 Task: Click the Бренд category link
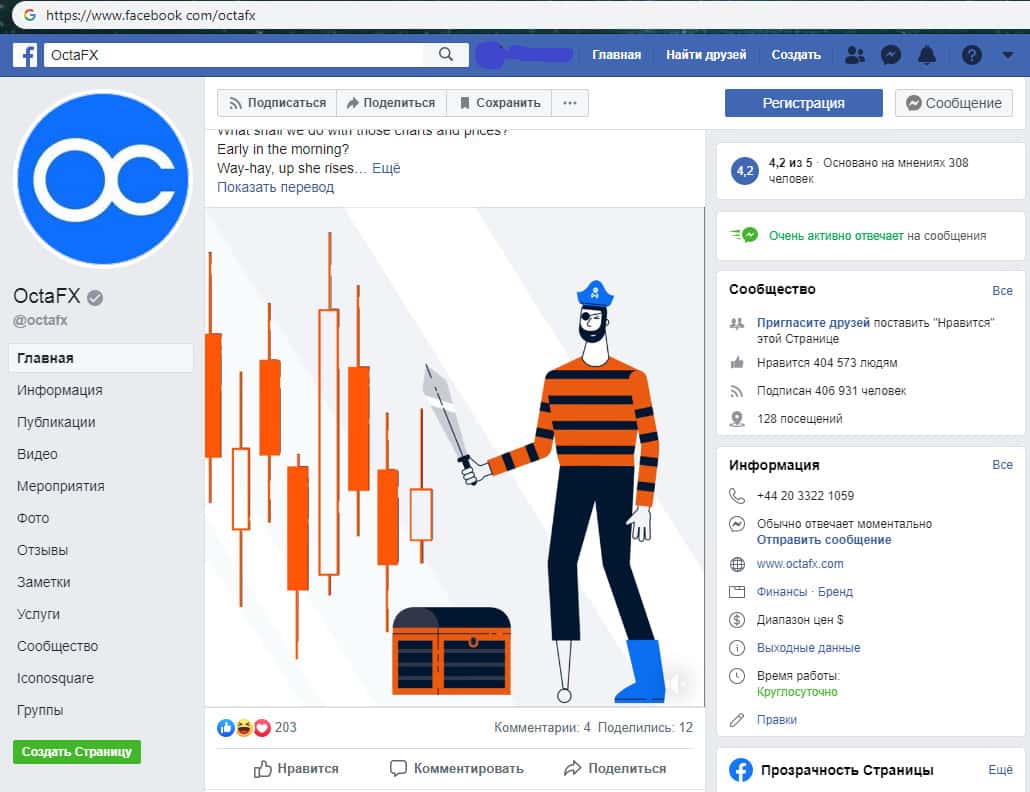[x=835, y=592]
